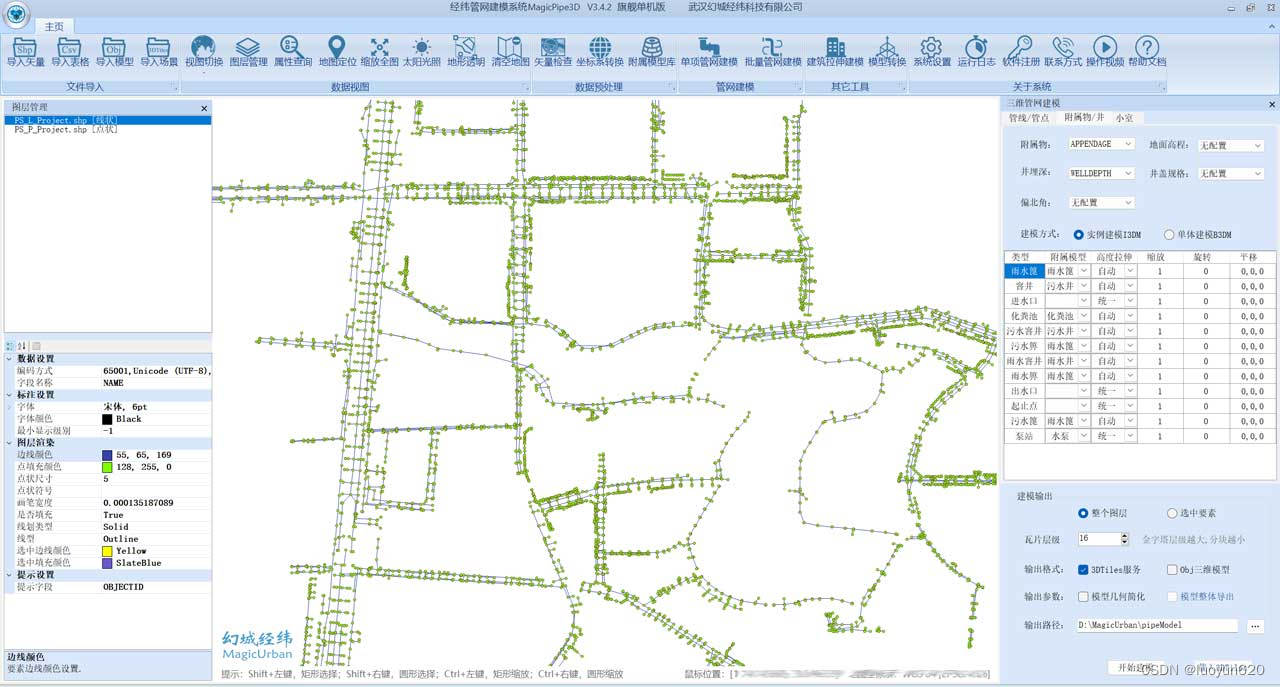This screenshot has height=687, width=1280.
Task: Click the 选中边线颜色 Yellow swatch
Action: click(107, 551)
